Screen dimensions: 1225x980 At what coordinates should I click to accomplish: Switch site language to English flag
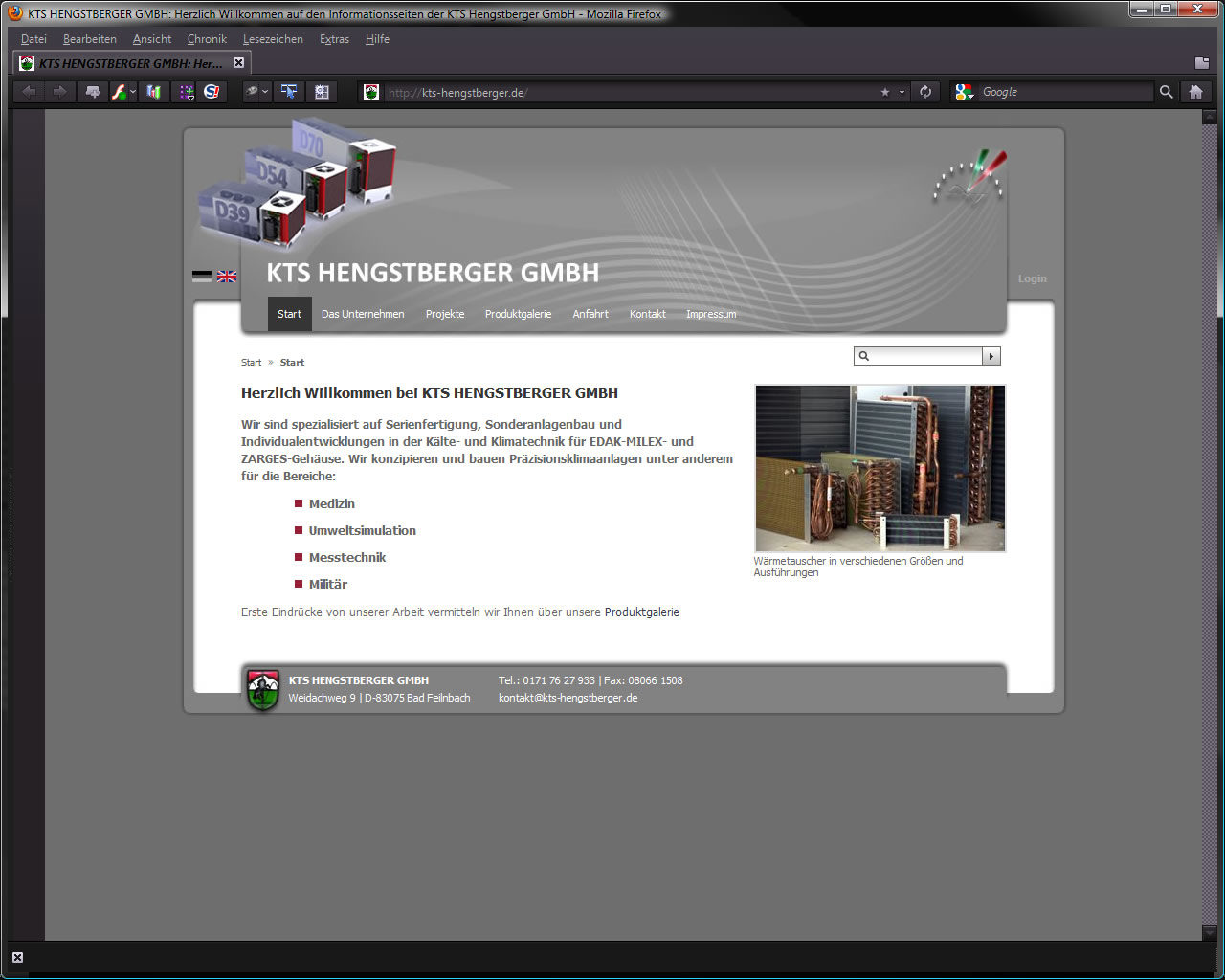[x=227, y=277]
